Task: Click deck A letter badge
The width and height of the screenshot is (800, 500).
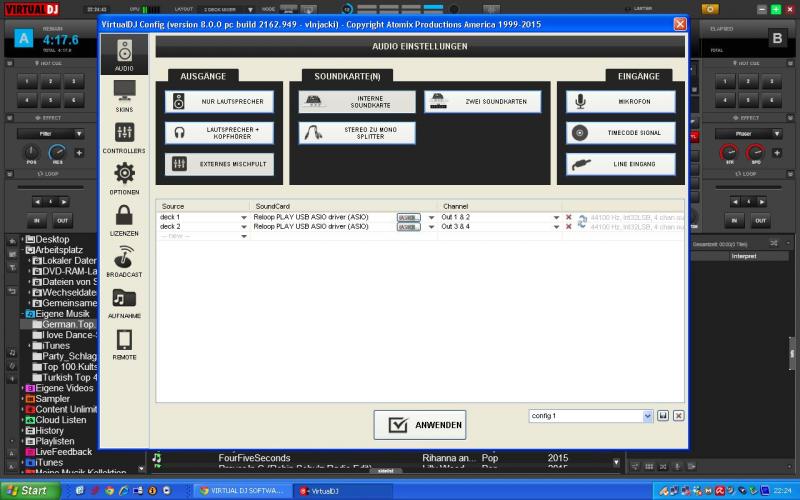Action: (x=23, y=38)
